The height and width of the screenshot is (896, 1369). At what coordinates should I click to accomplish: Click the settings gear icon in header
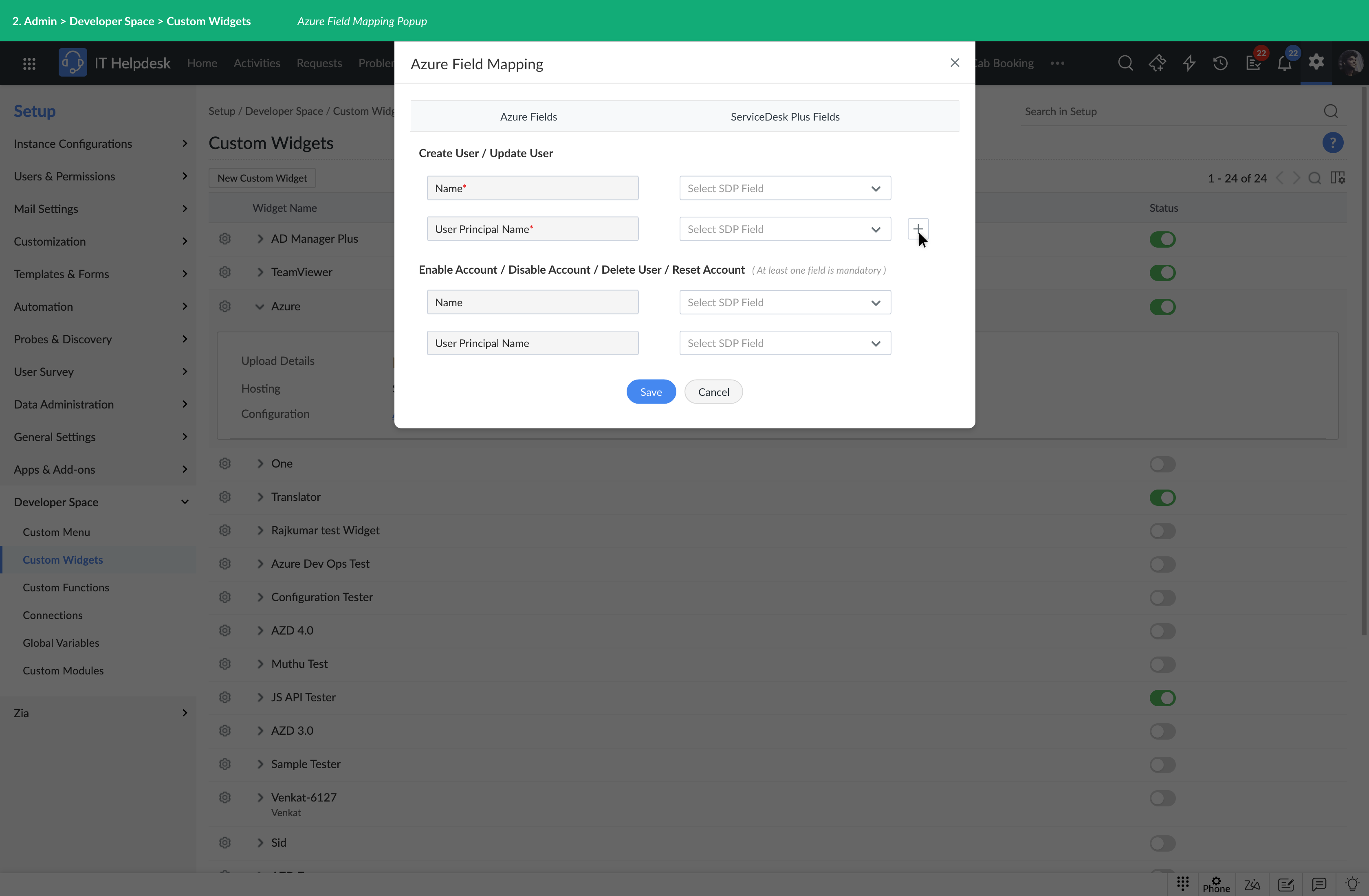(1316, 61)
